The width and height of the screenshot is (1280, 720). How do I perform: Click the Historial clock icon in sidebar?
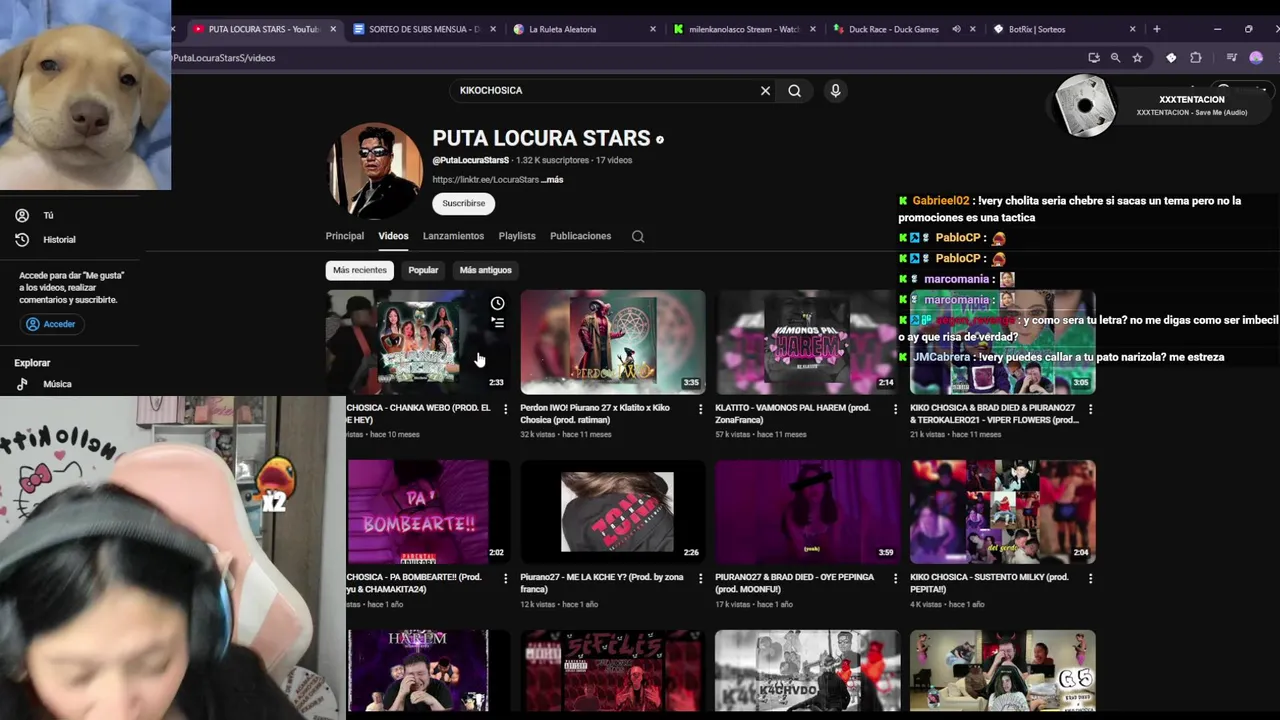tap(22, 240)
